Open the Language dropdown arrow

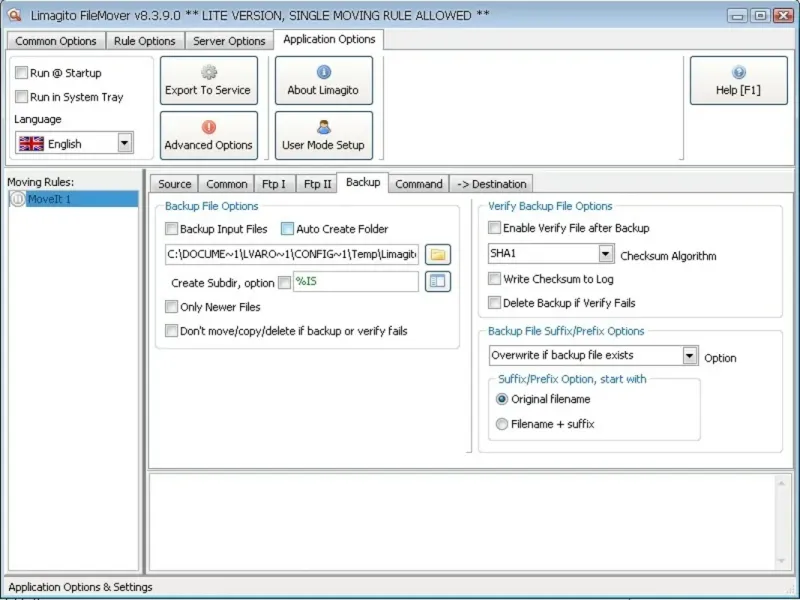tap(124, 143)
